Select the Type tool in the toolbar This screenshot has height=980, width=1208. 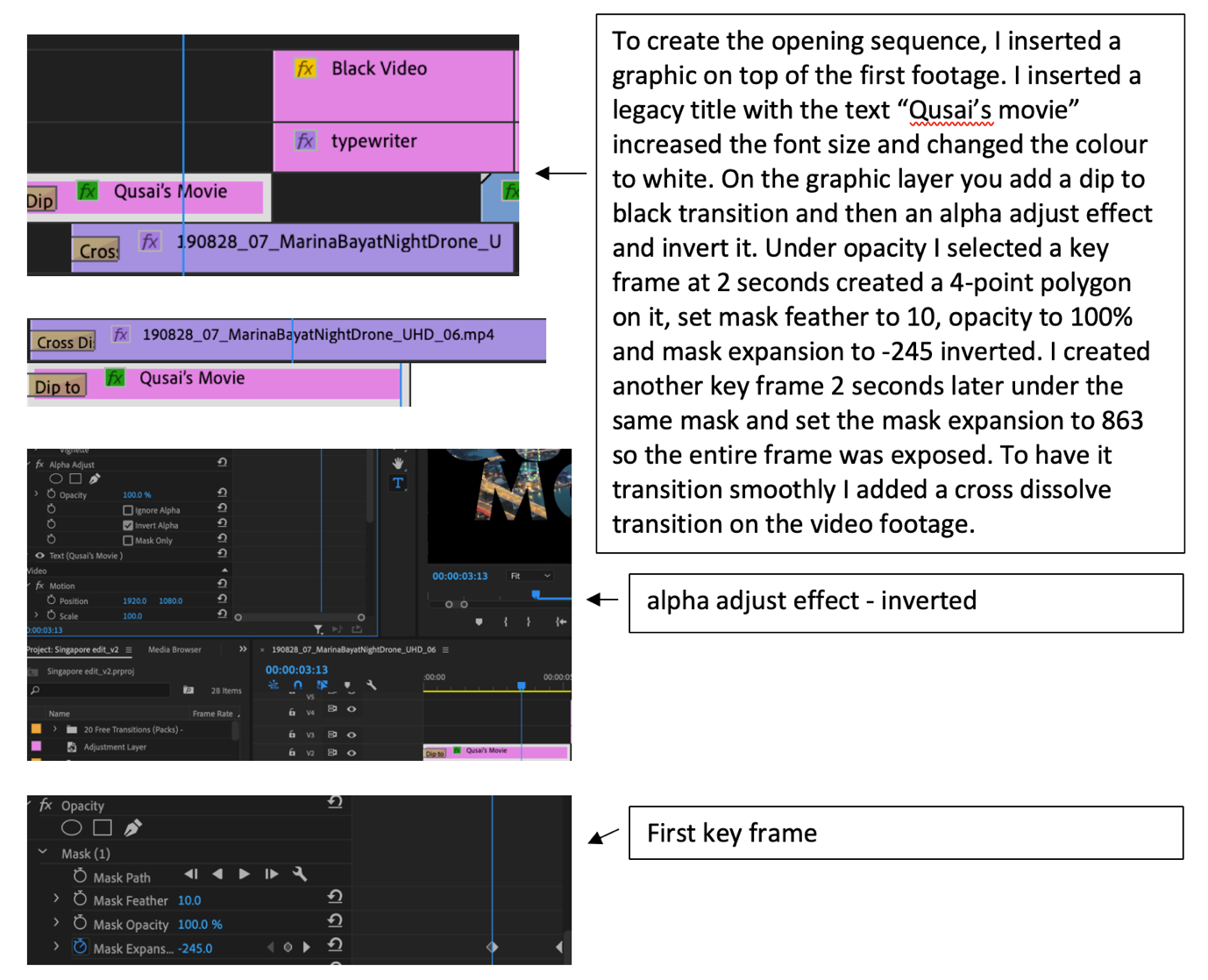[x=398, y=483]
